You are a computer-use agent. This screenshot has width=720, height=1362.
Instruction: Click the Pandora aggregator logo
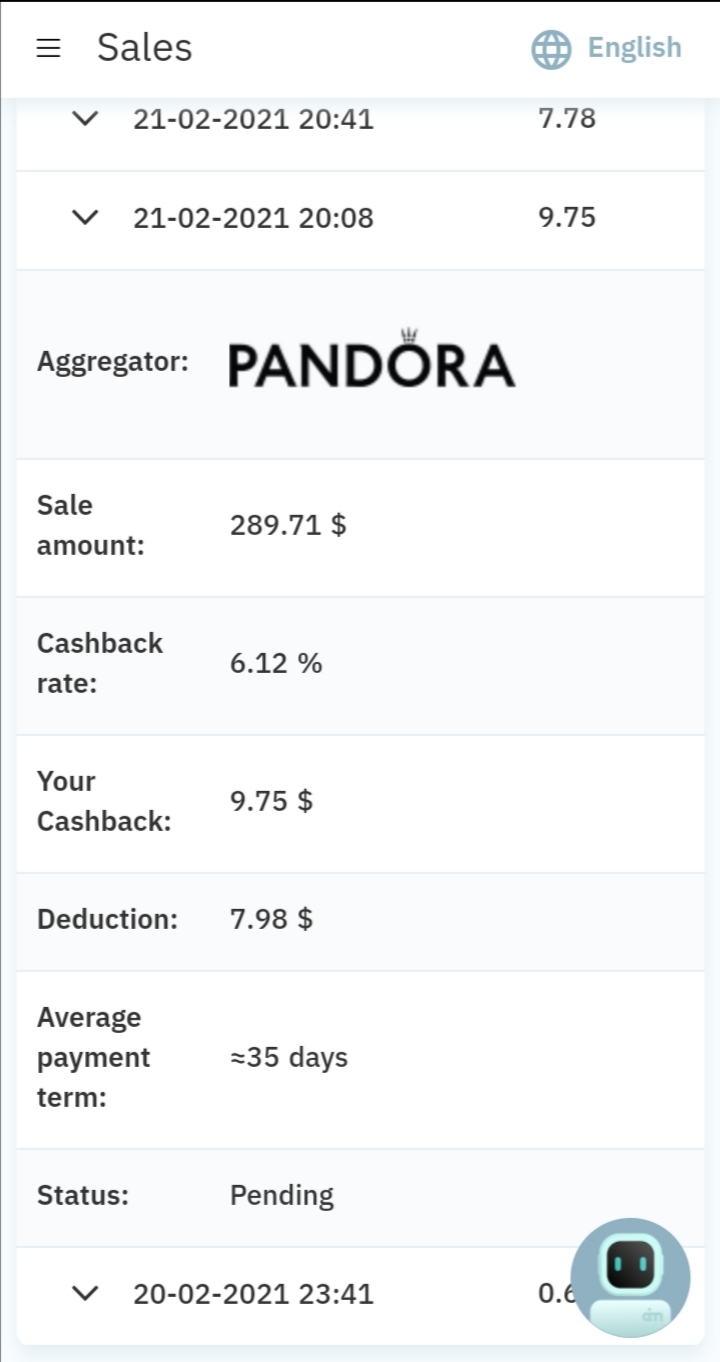pyautogui.click(x=371, y=362)
